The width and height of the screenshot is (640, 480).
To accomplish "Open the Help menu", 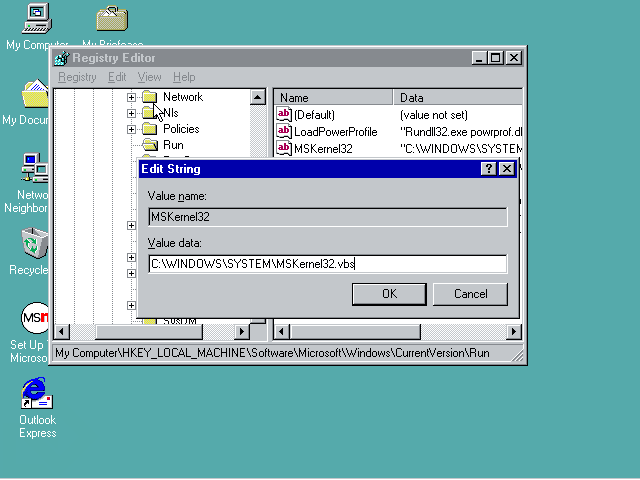I will click(x=184, y=77).
